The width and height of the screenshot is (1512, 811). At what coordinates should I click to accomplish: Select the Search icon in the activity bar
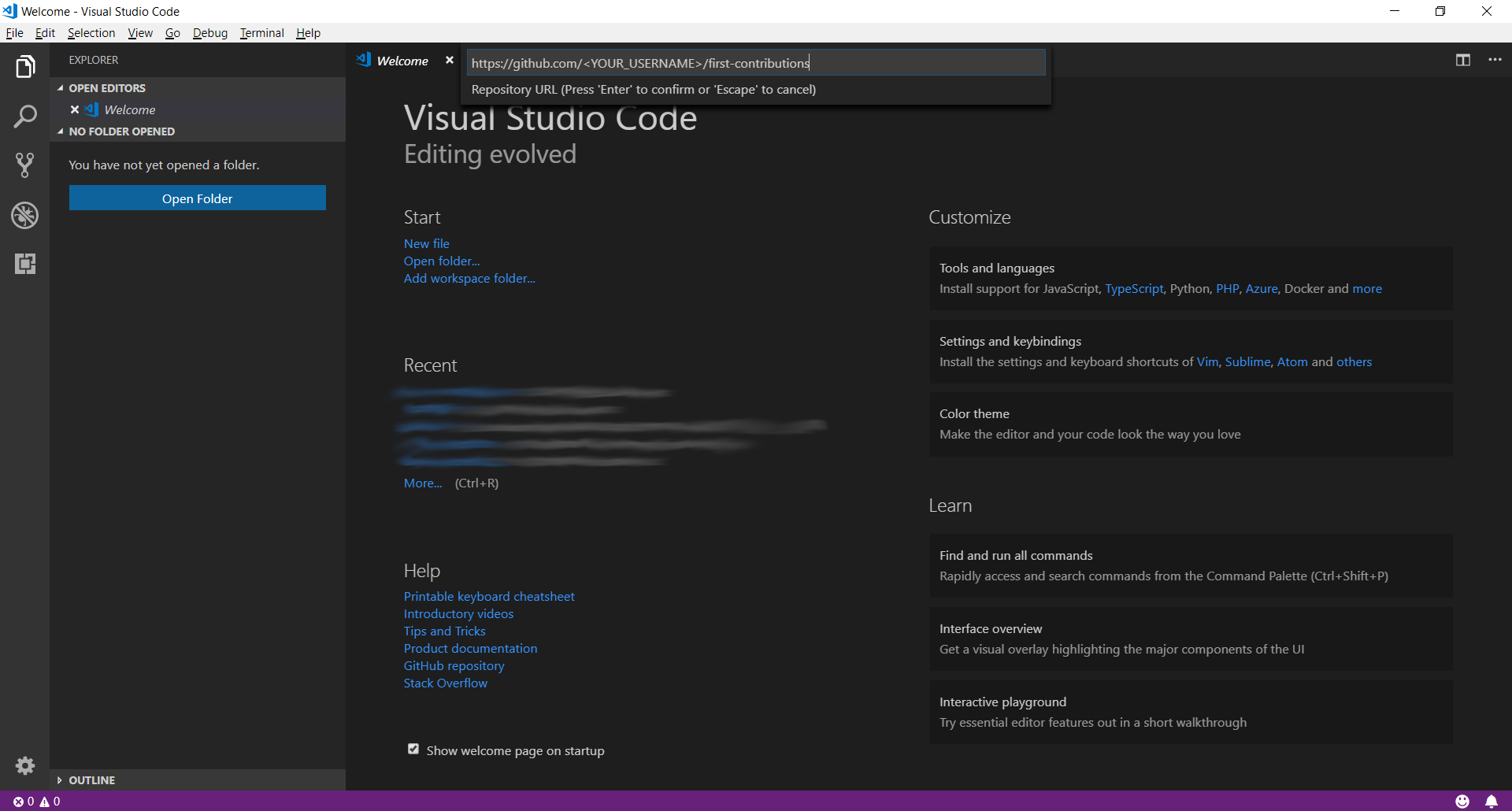24,116
